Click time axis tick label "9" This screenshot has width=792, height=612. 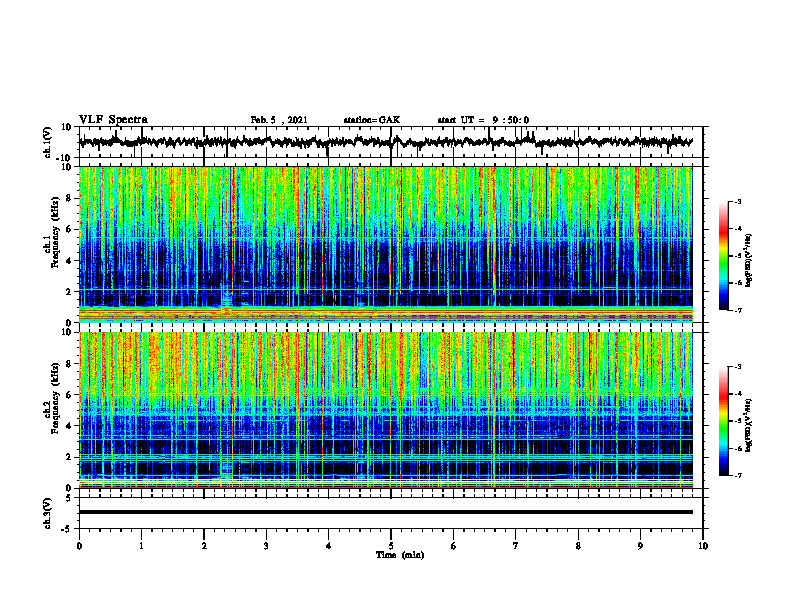pos(640,546)
